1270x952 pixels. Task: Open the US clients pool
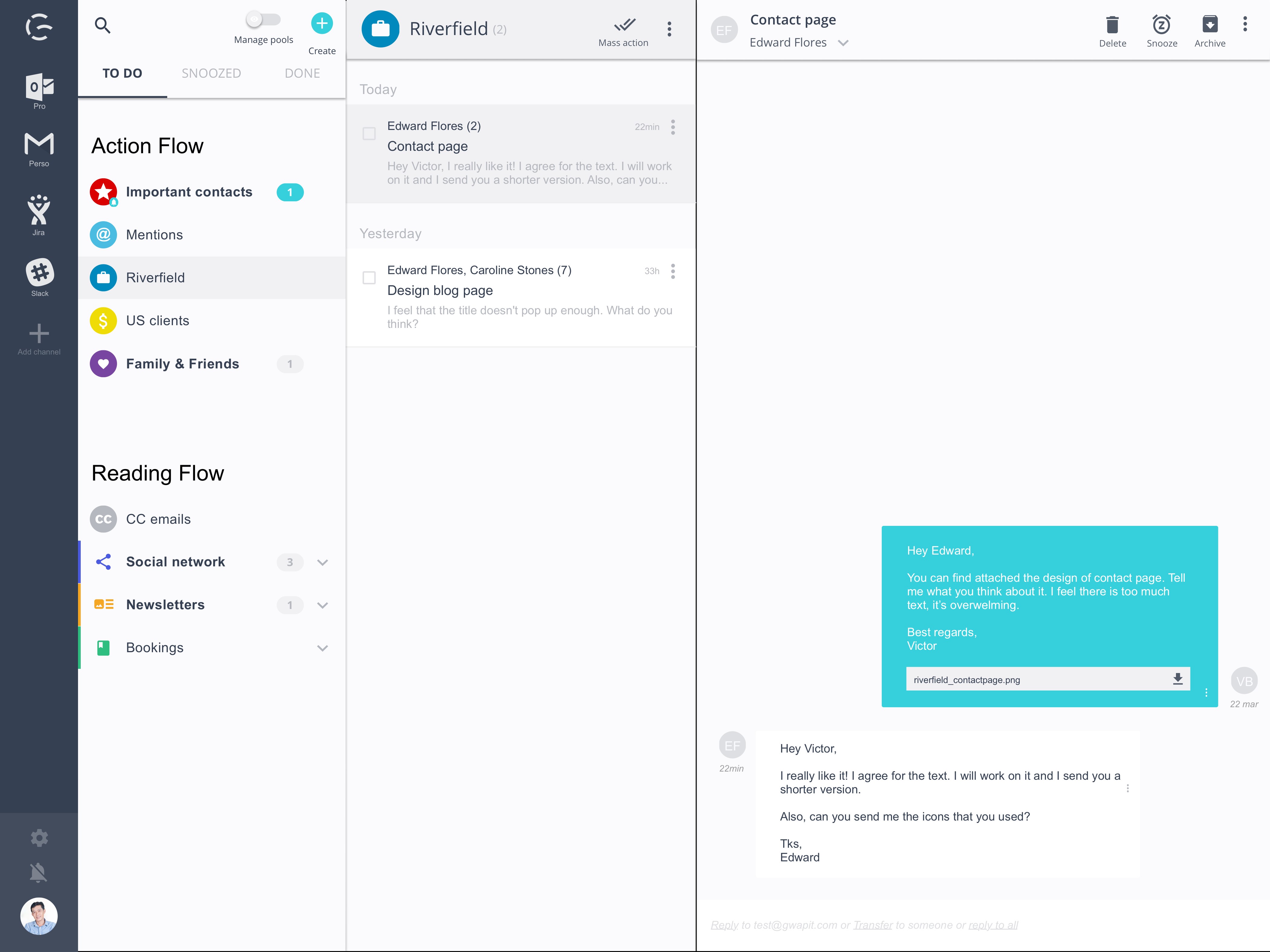pos(157,321)
